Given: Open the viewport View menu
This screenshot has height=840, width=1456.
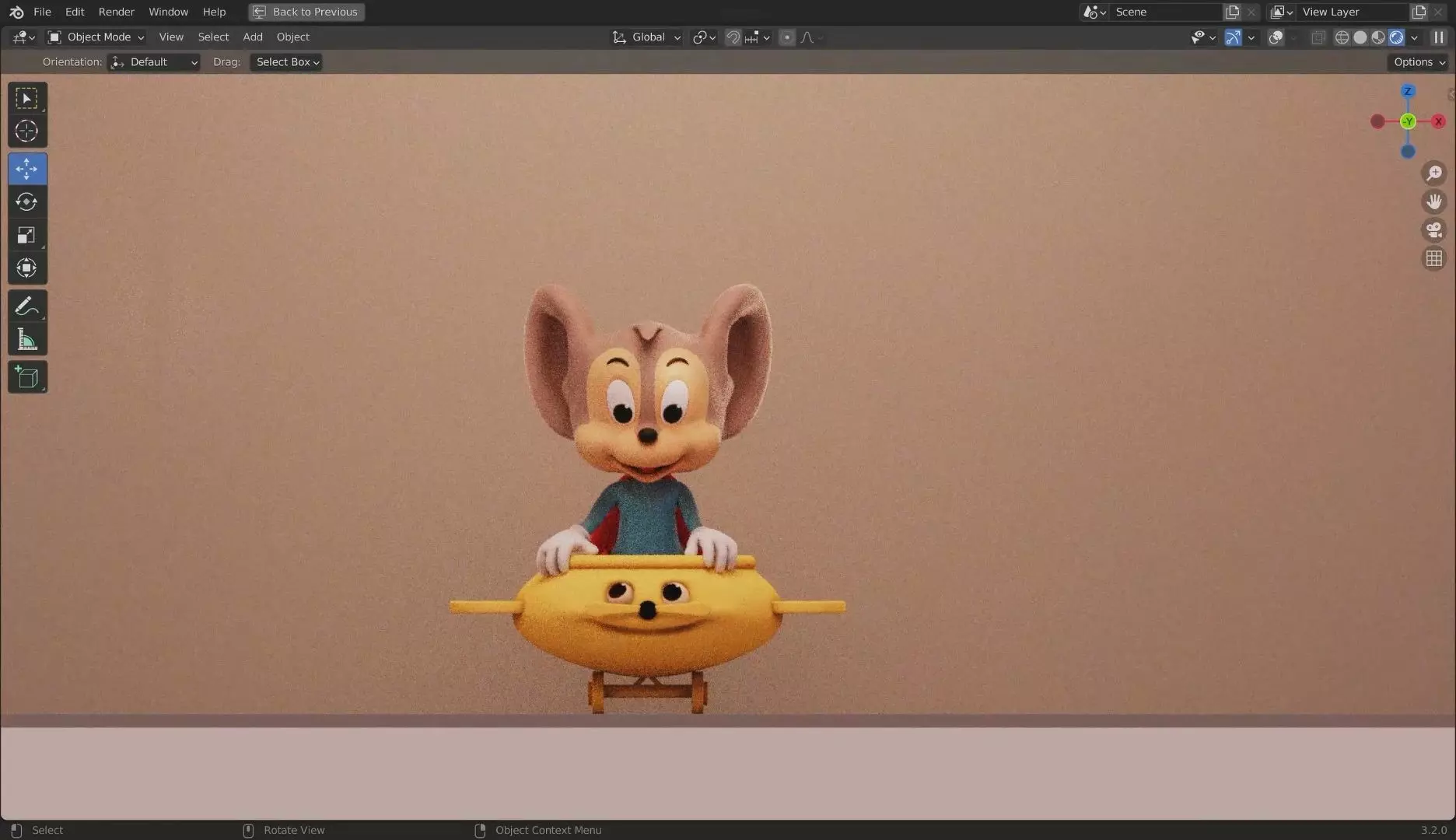Looking at the screenshot, I should [171, 37].
